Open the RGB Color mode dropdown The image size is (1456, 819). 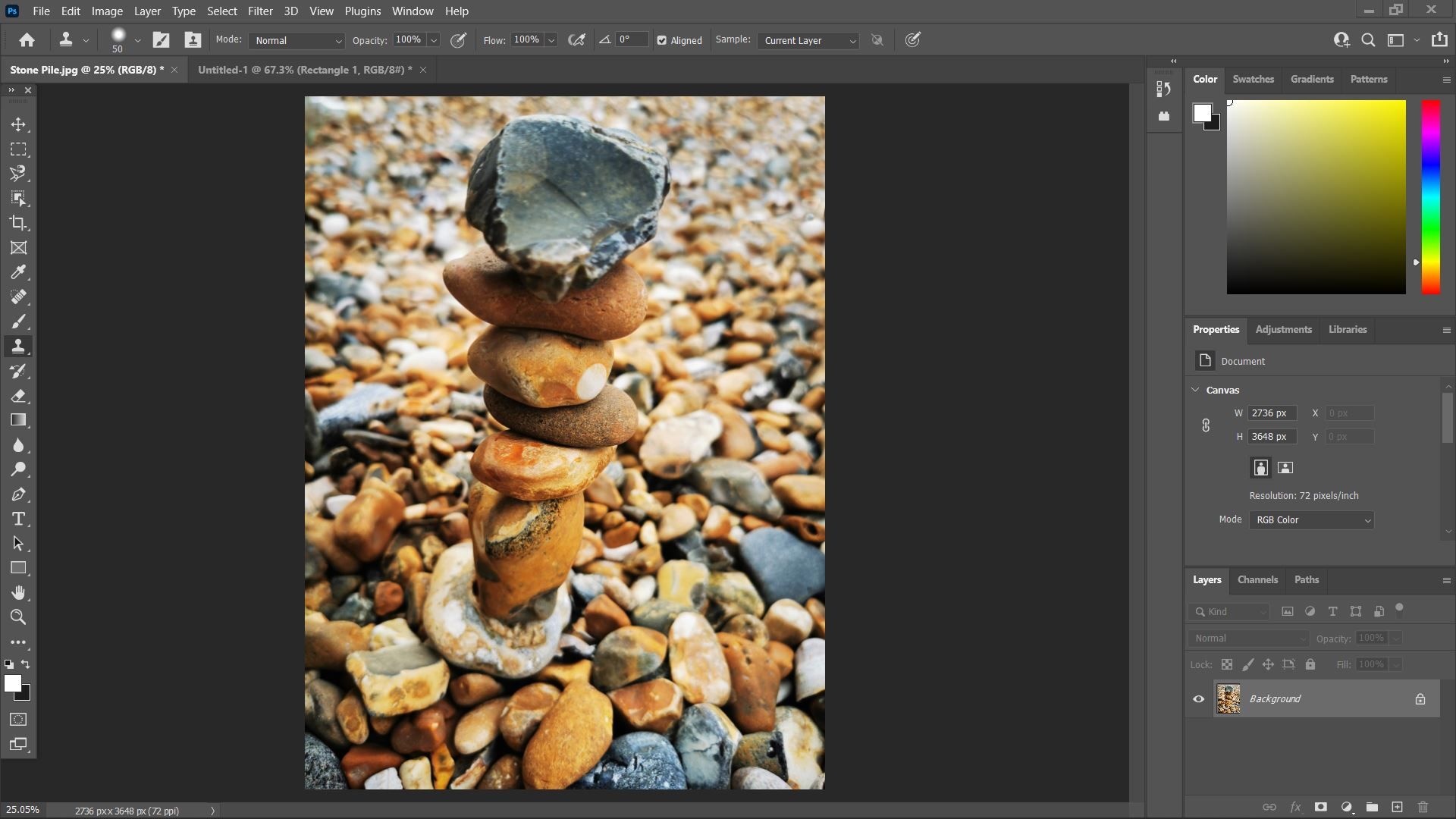coord(1311,520)
